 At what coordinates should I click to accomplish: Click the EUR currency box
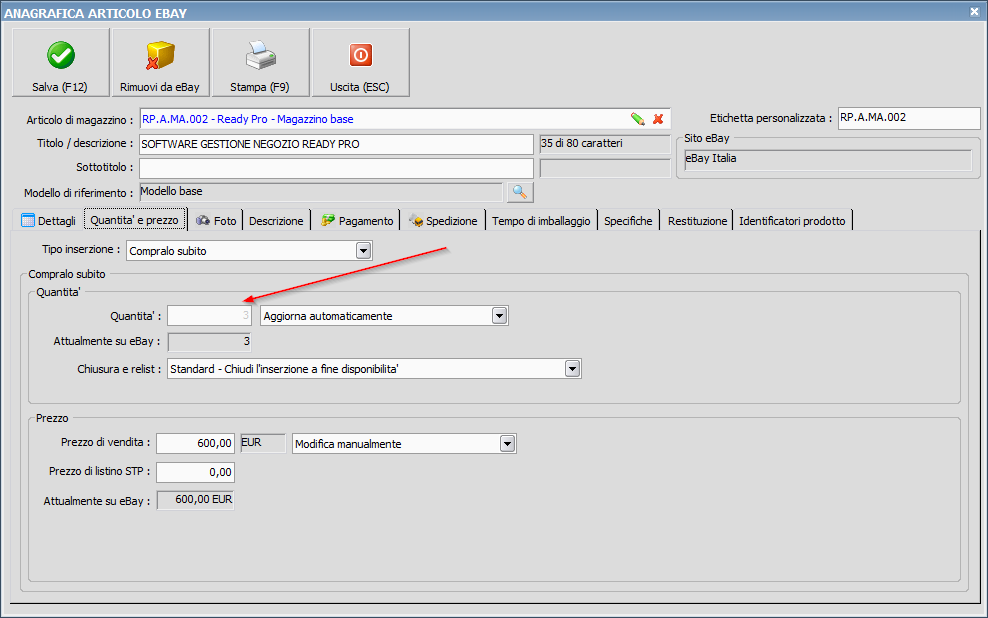pyautogui.click(x=263, y=443)
